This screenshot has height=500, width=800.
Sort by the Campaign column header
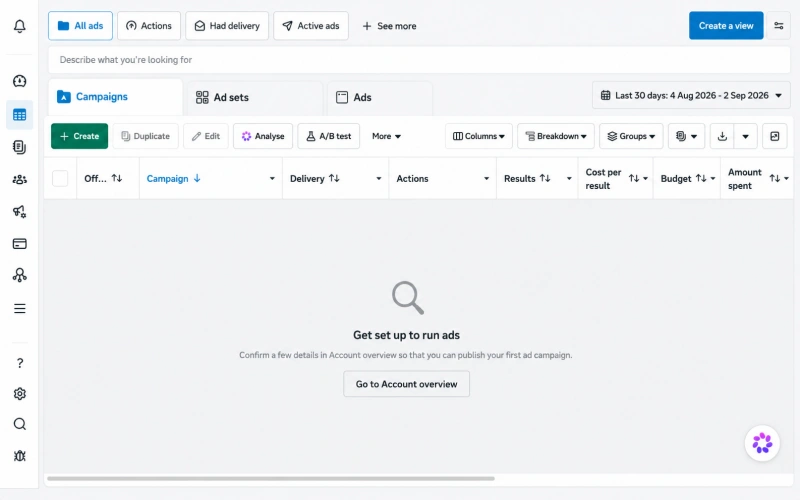point(173,179)
